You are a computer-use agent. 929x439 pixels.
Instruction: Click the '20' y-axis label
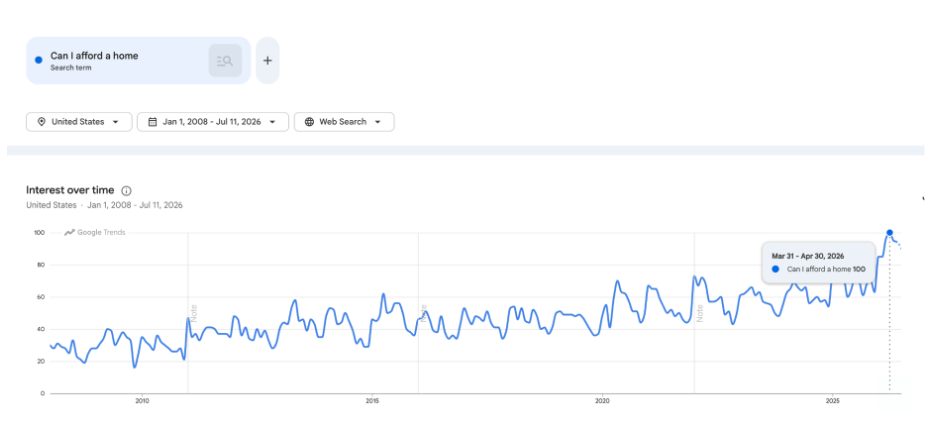tap(42, 361)
